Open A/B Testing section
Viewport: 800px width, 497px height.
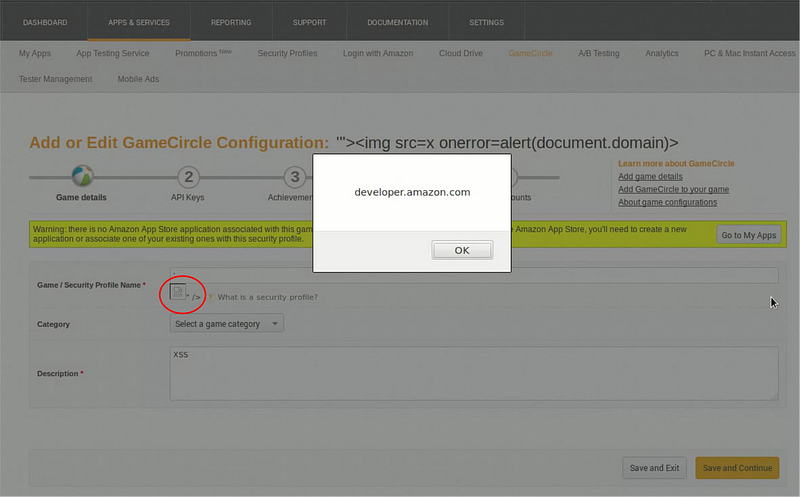(x=598, y=53)
